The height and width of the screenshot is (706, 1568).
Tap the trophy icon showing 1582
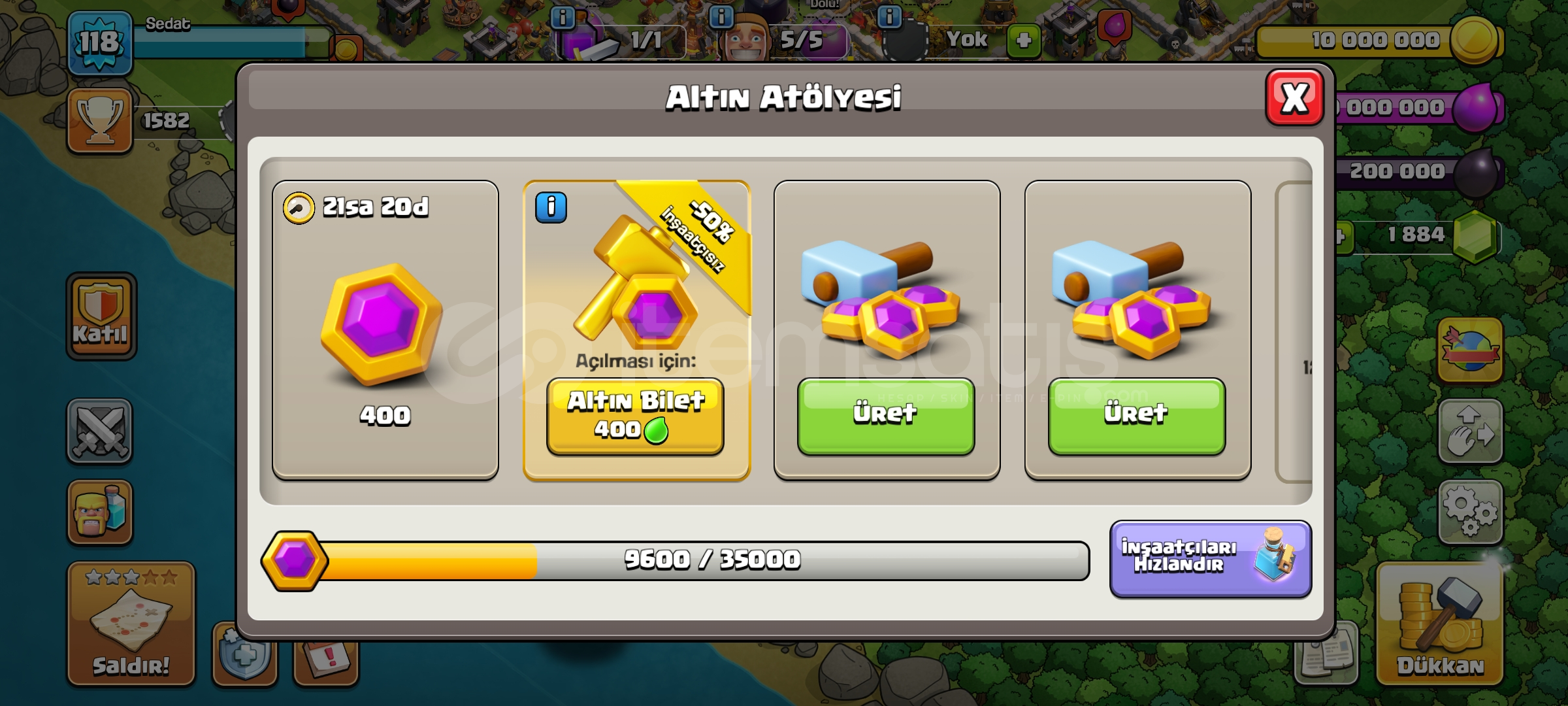[100, 121]
